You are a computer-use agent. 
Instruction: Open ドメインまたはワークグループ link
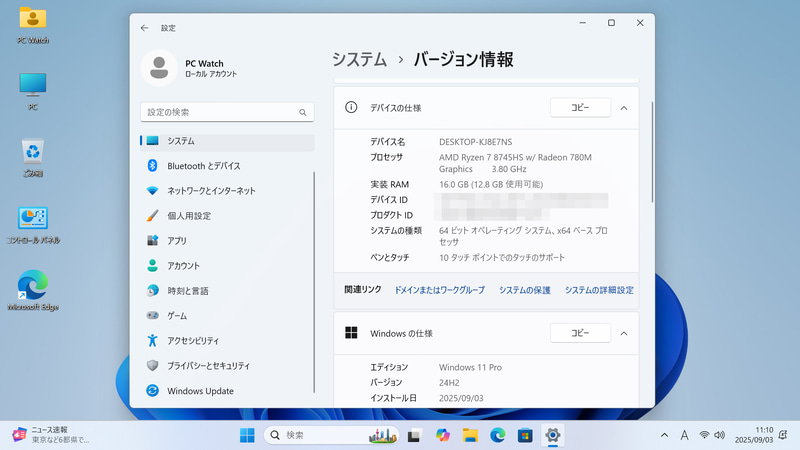pyautogui.click(x=439, y=290)
